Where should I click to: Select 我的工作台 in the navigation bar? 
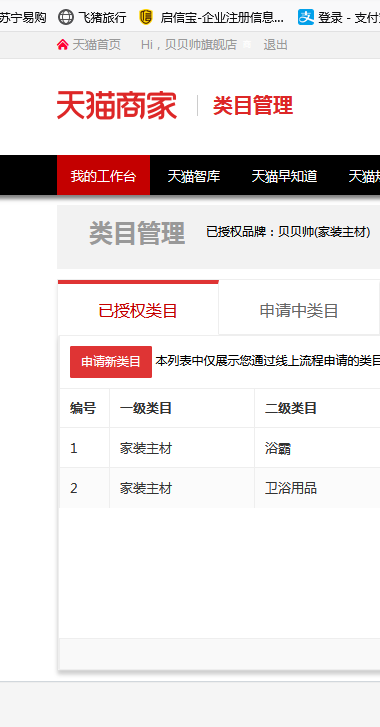tap(103, 176)
